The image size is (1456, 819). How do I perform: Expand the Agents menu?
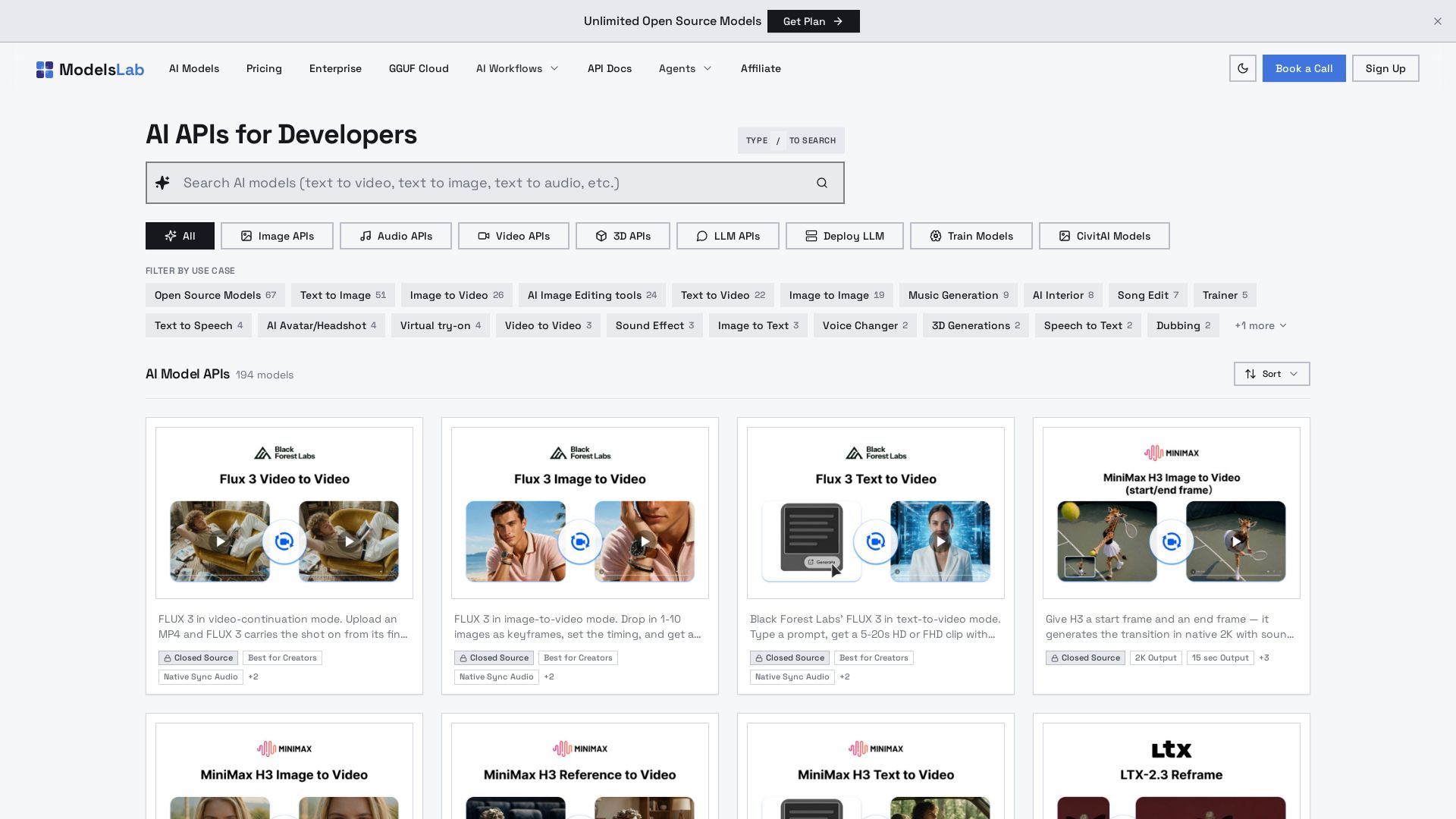[686, 68]
